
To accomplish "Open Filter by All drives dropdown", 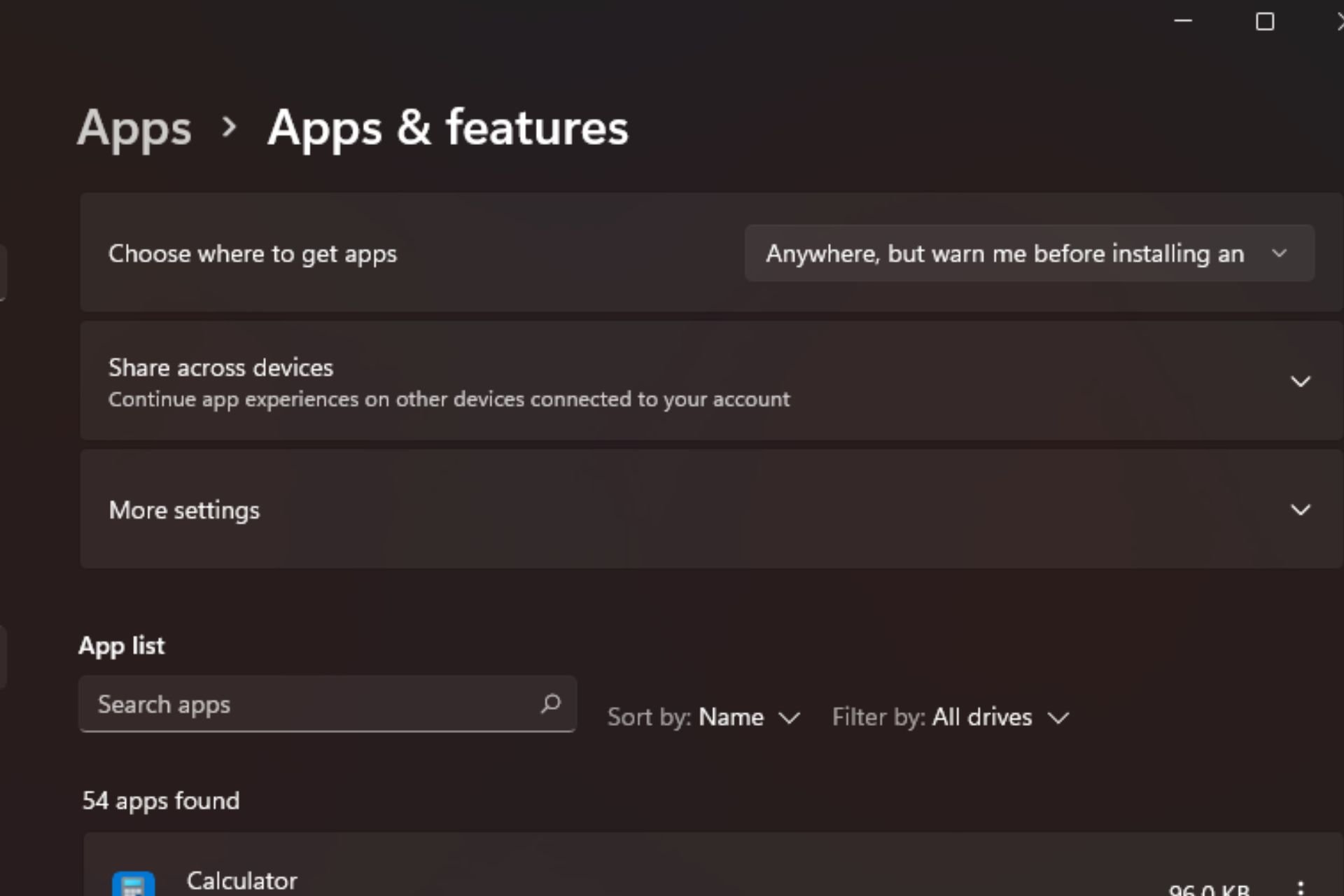I will [x=950, y=717].
